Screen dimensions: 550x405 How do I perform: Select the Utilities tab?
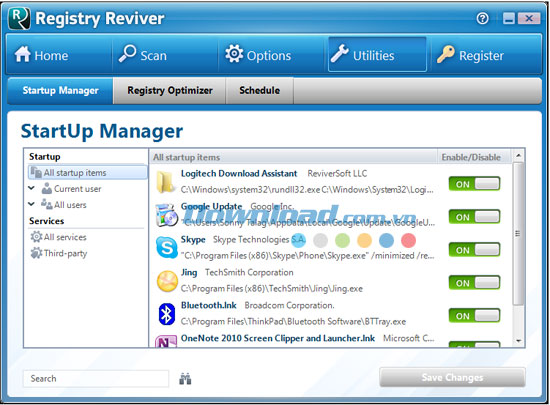coord(377,55)
